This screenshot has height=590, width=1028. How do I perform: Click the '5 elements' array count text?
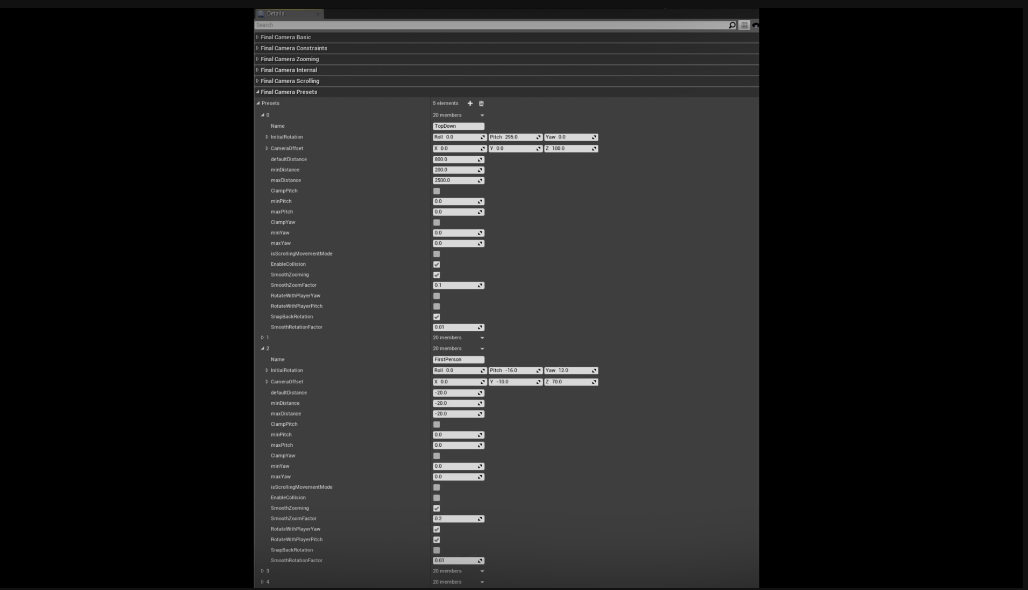click(445, 104)
